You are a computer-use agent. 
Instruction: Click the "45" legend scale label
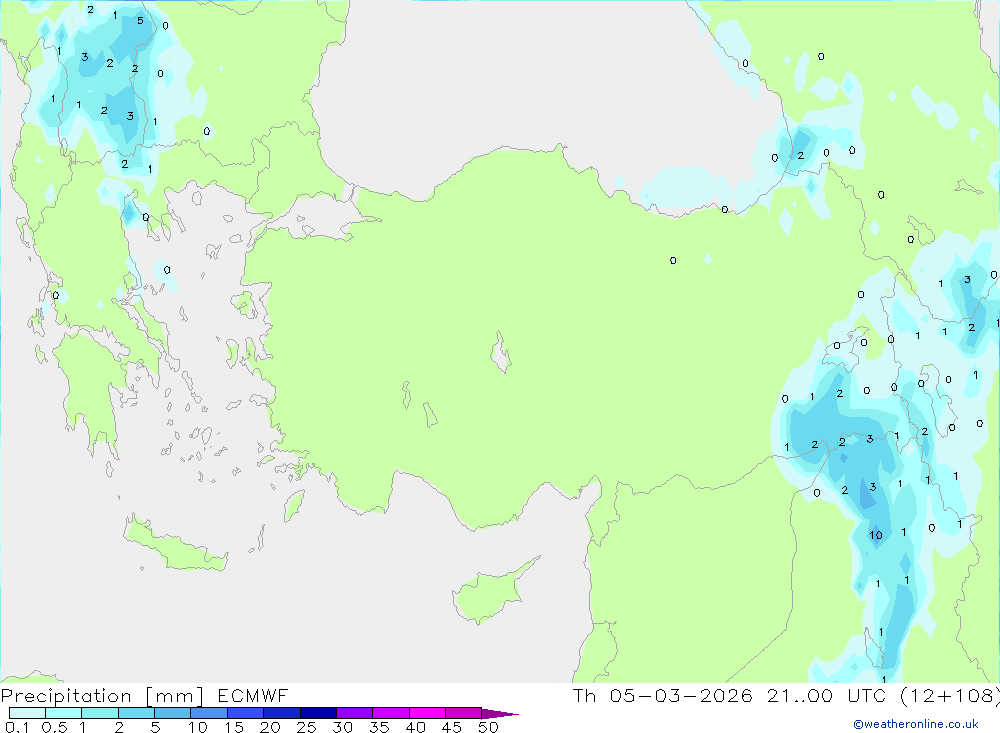(452, 727)
